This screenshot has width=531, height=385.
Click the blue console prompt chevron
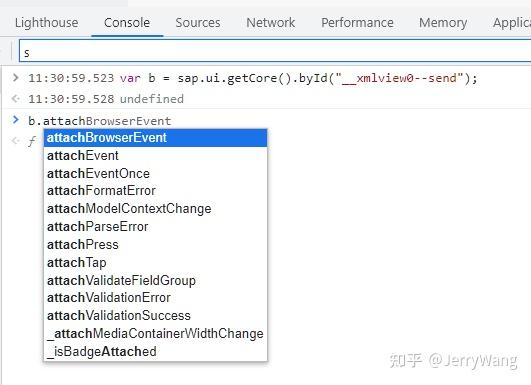[15, 120]
